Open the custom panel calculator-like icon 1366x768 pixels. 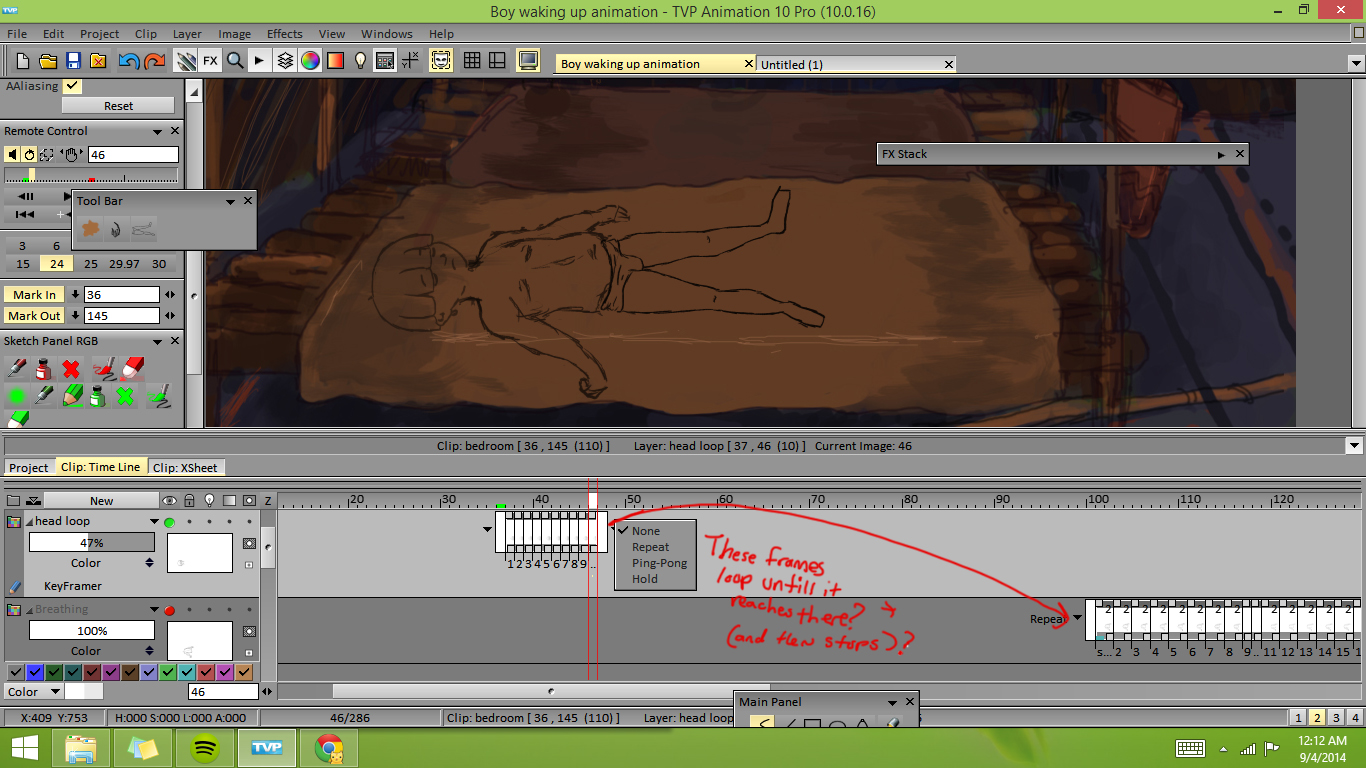(x=385, y=61)
